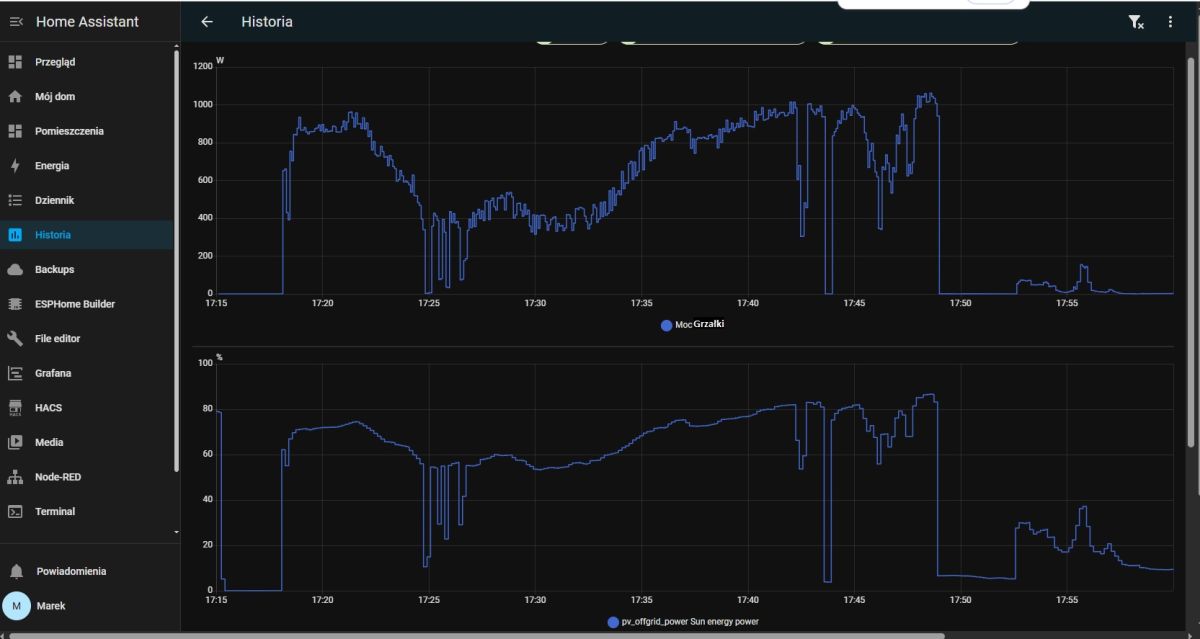The height and width of the screenshot is (639, 1200).
Task: Click the File editor wrench icon
Action: pyautogui.click(x=15, y=339)
